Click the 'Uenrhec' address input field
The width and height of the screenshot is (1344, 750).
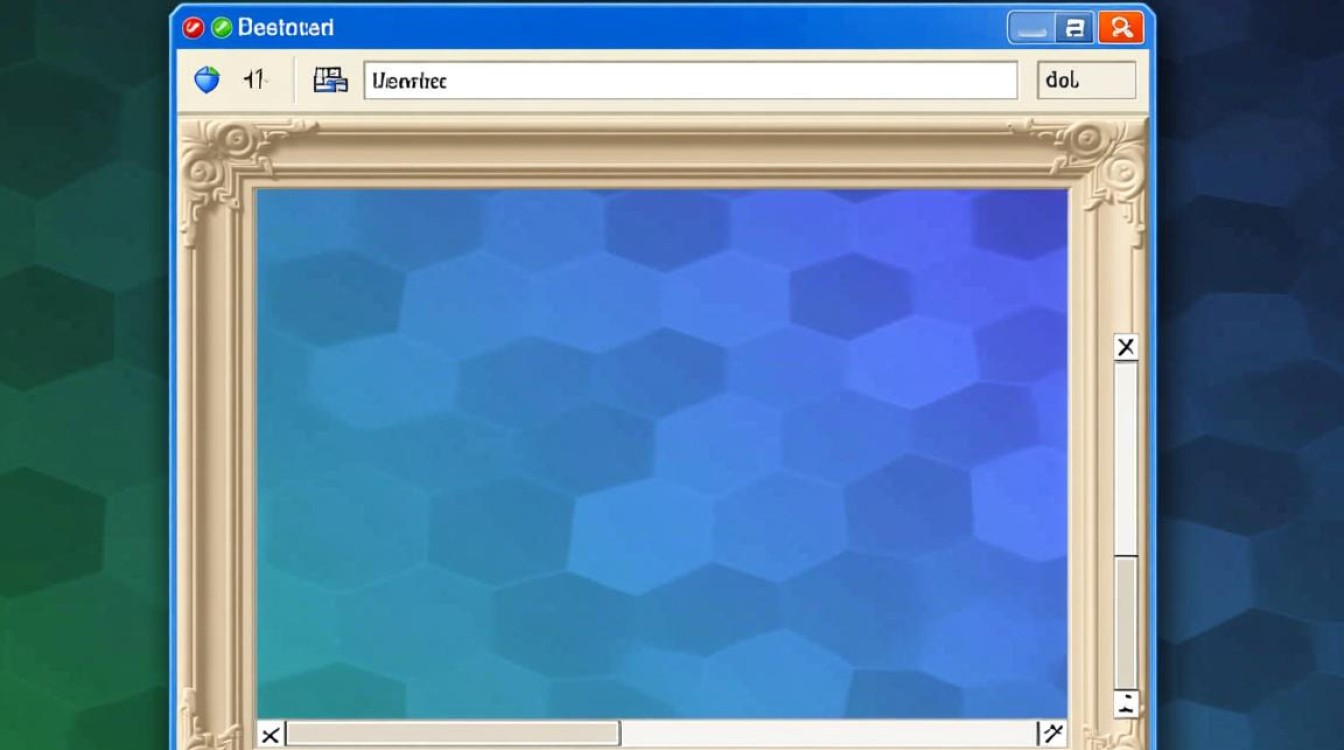(690, 81)
